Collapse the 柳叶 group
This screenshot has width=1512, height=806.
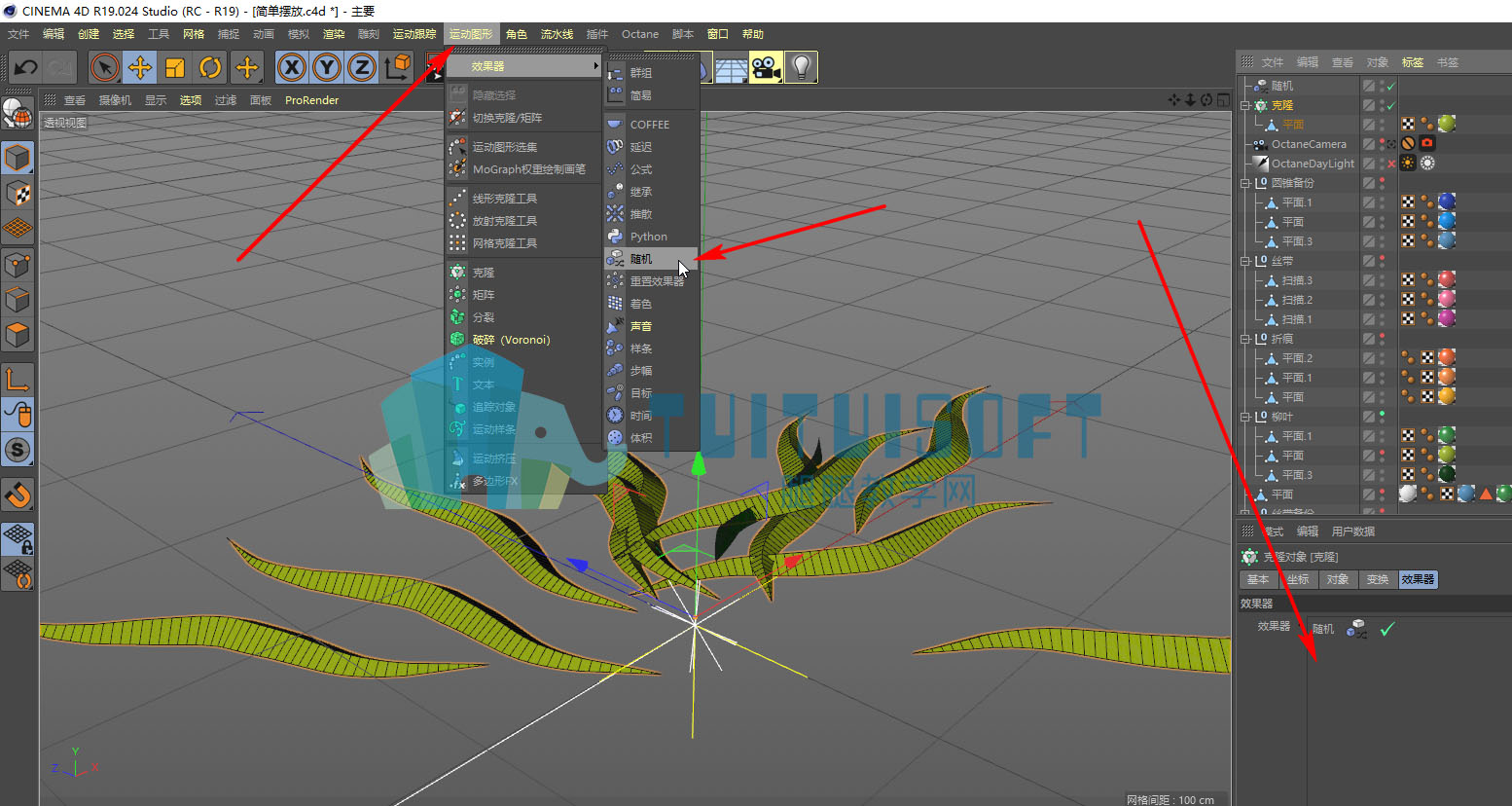(1245, 417)
